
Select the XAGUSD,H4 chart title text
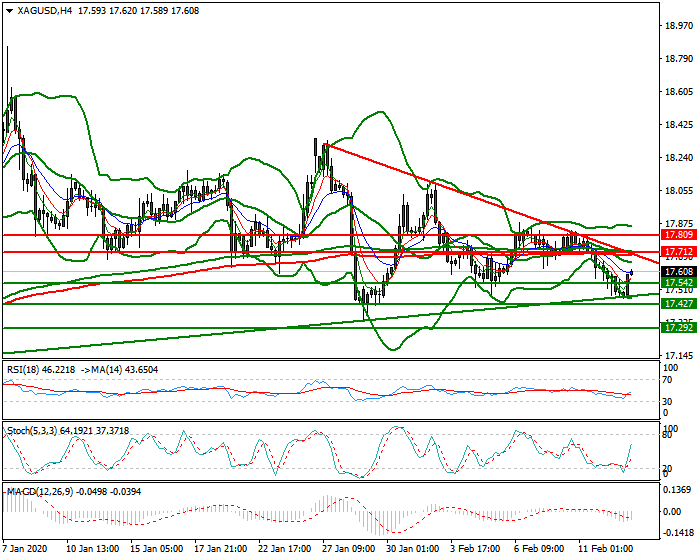(45, 11)
